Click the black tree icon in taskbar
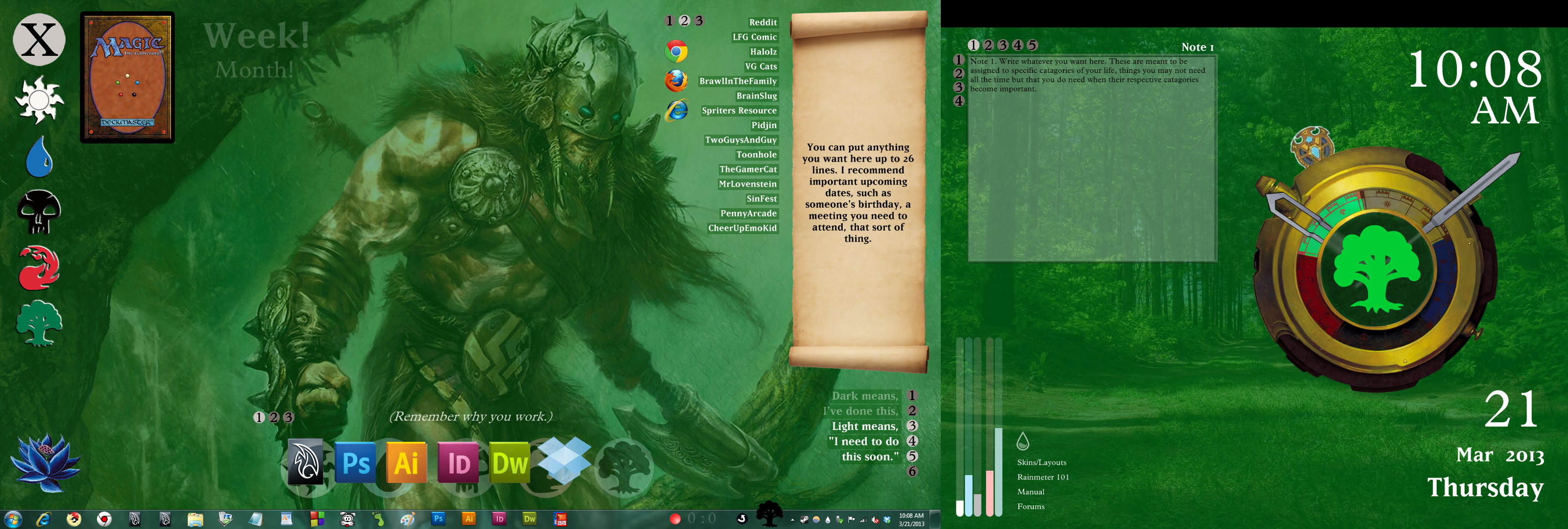The image size is (1568, 529). (x=769, y=514)
